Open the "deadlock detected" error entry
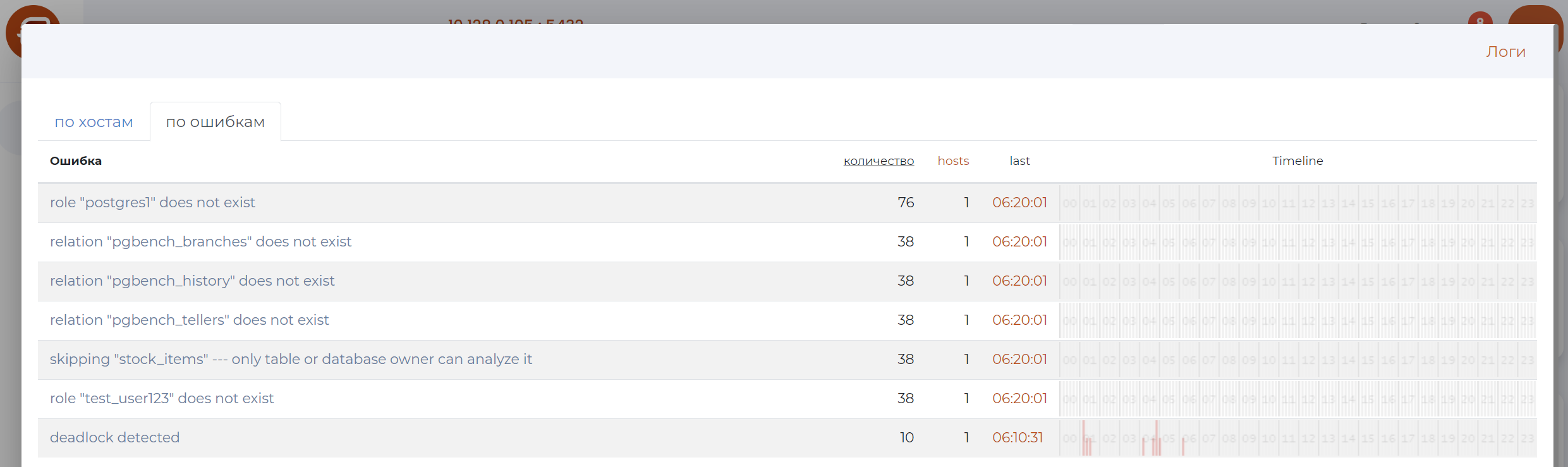Viewport: 1568px width, 467px height. pyautogui.click(x=114, y=438)
